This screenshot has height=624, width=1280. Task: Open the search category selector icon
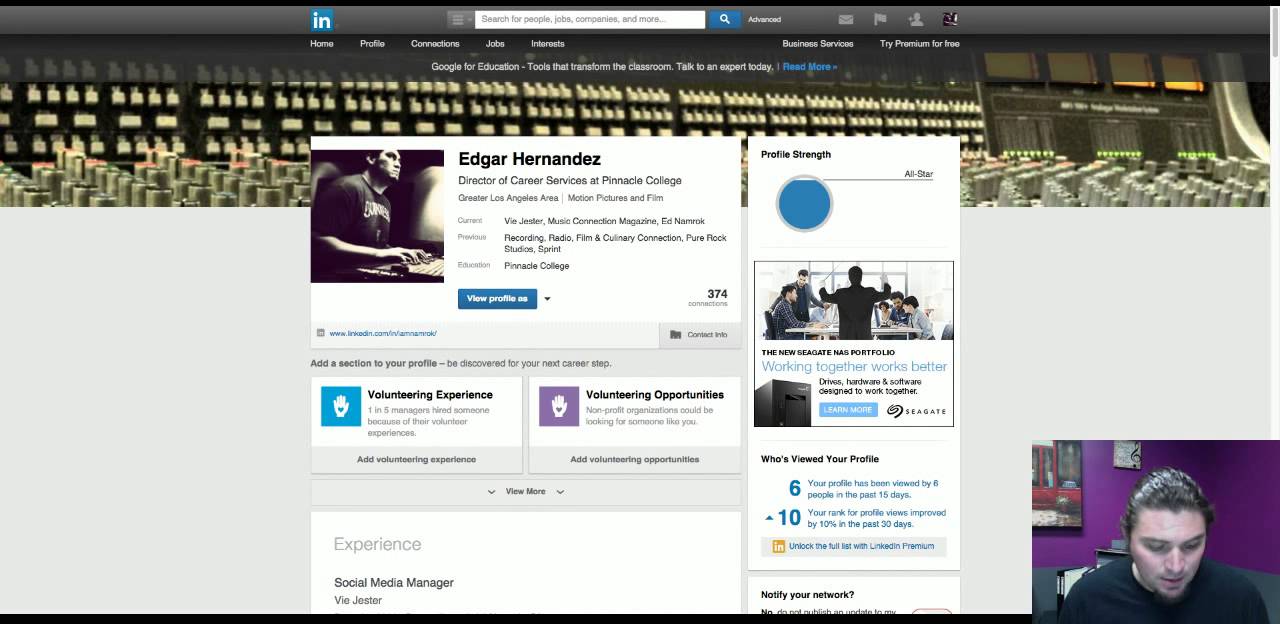point(460,19)
